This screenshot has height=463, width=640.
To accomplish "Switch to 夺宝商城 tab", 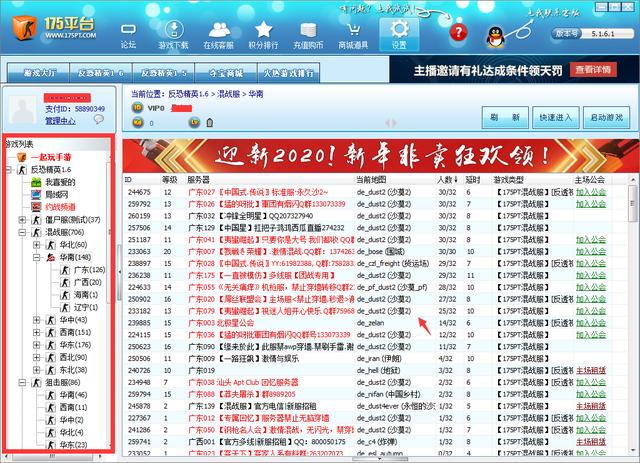I will coord(226,73).
